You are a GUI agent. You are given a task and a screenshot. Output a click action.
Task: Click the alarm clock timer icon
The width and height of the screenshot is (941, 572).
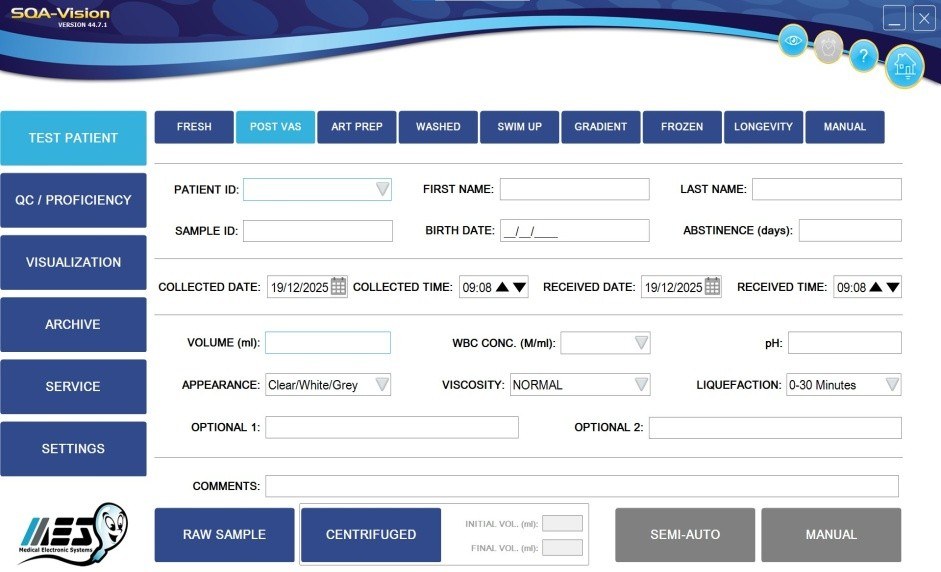click(828, 47)
